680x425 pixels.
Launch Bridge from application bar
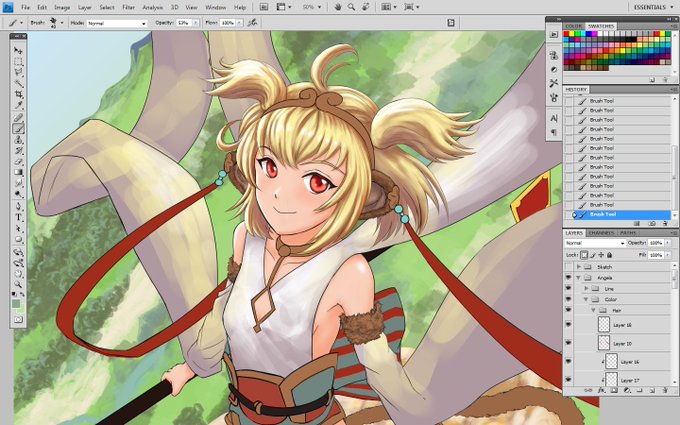[264, 7]
